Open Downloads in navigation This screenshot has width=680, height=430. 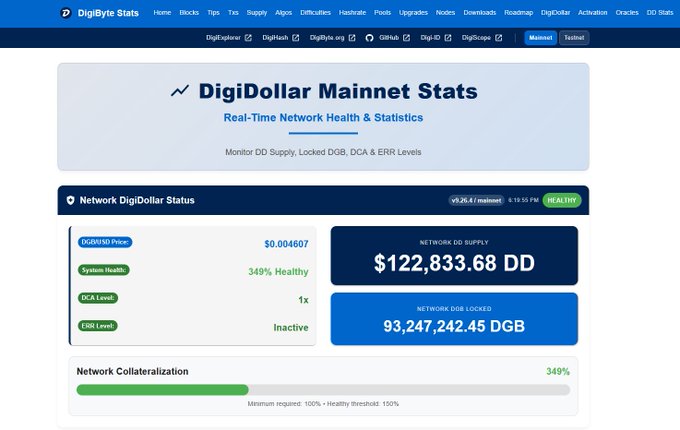point(480,13)
